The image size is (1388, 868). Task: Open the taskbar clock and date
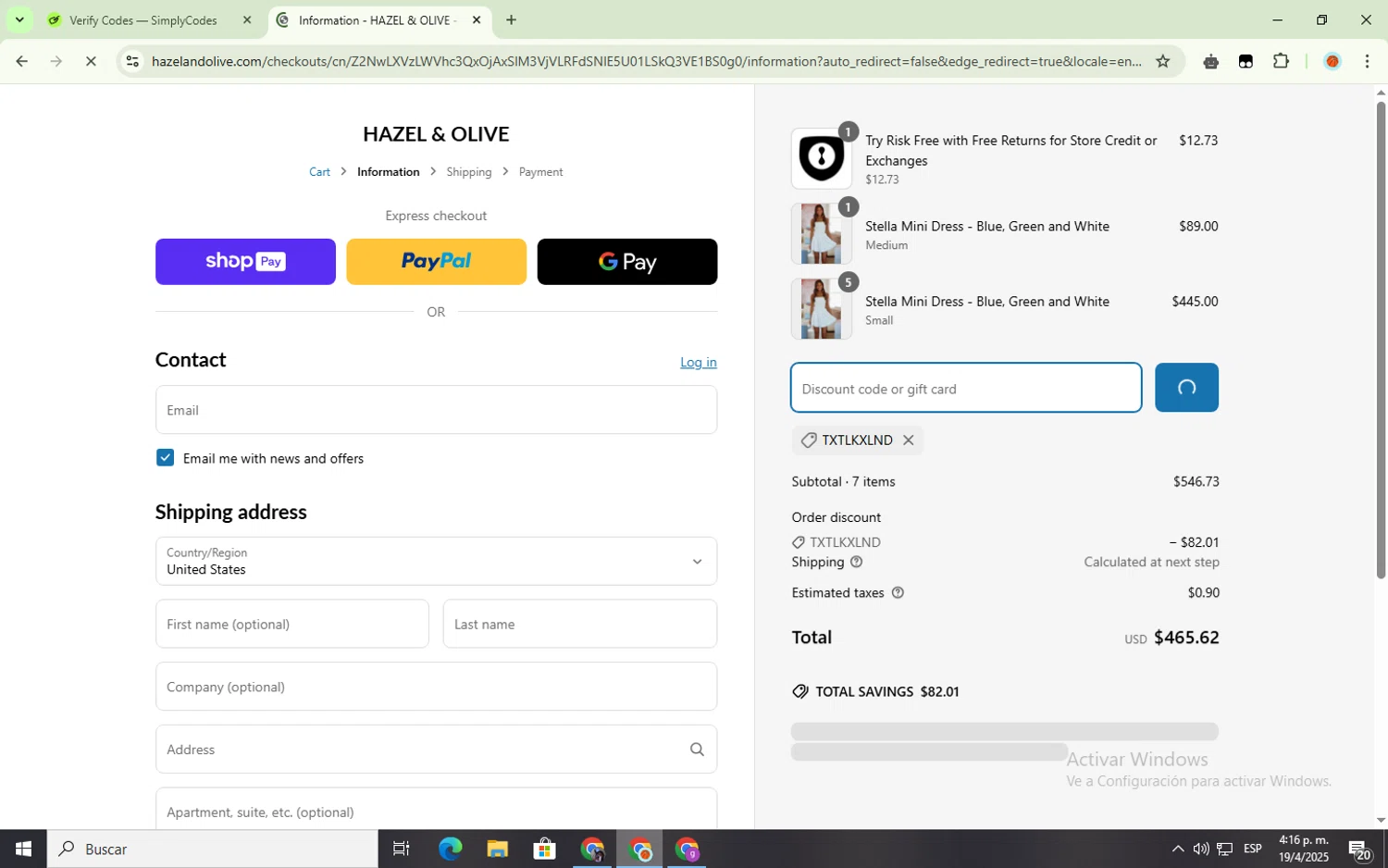pyautogui.click(x=1304, y=849)
